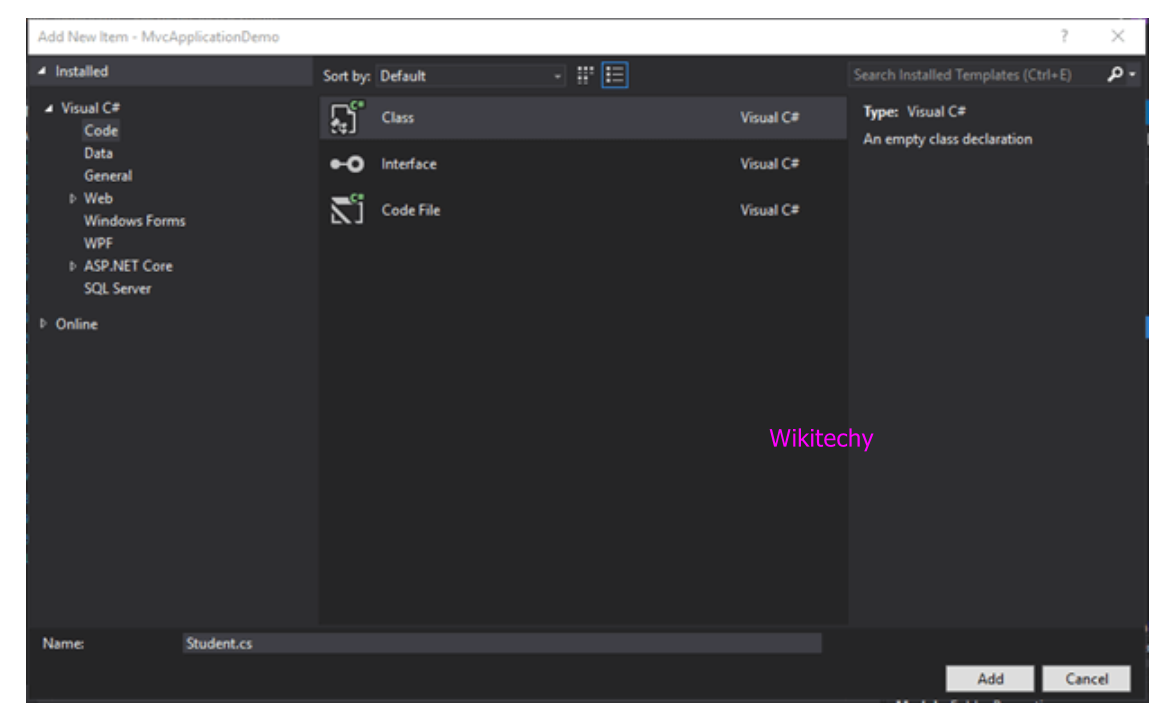
Task: Click the Code File template name text
Action: pos(410,210)
